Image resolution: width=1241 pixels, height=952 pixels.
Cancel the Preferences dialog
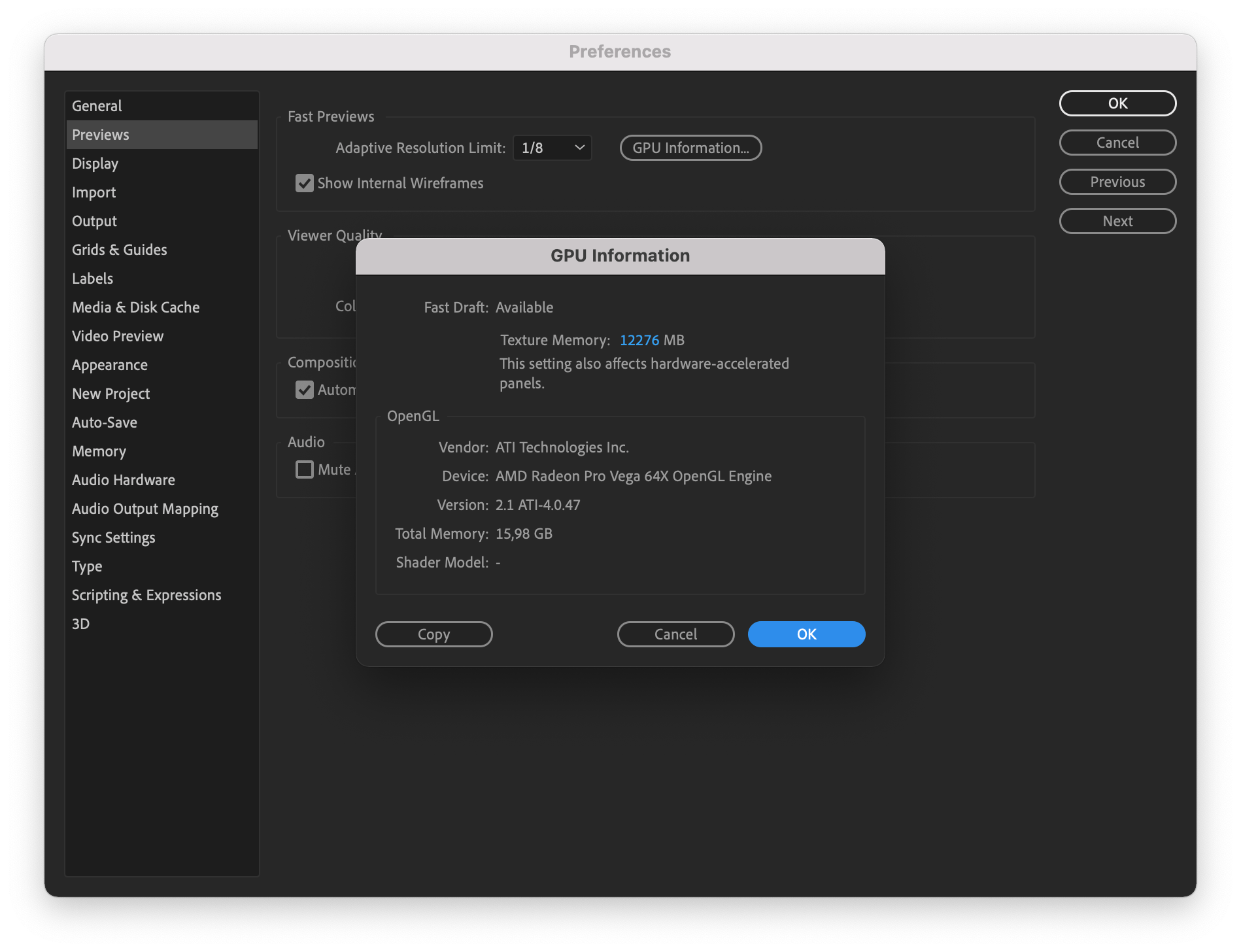(x=1117, y=143)
